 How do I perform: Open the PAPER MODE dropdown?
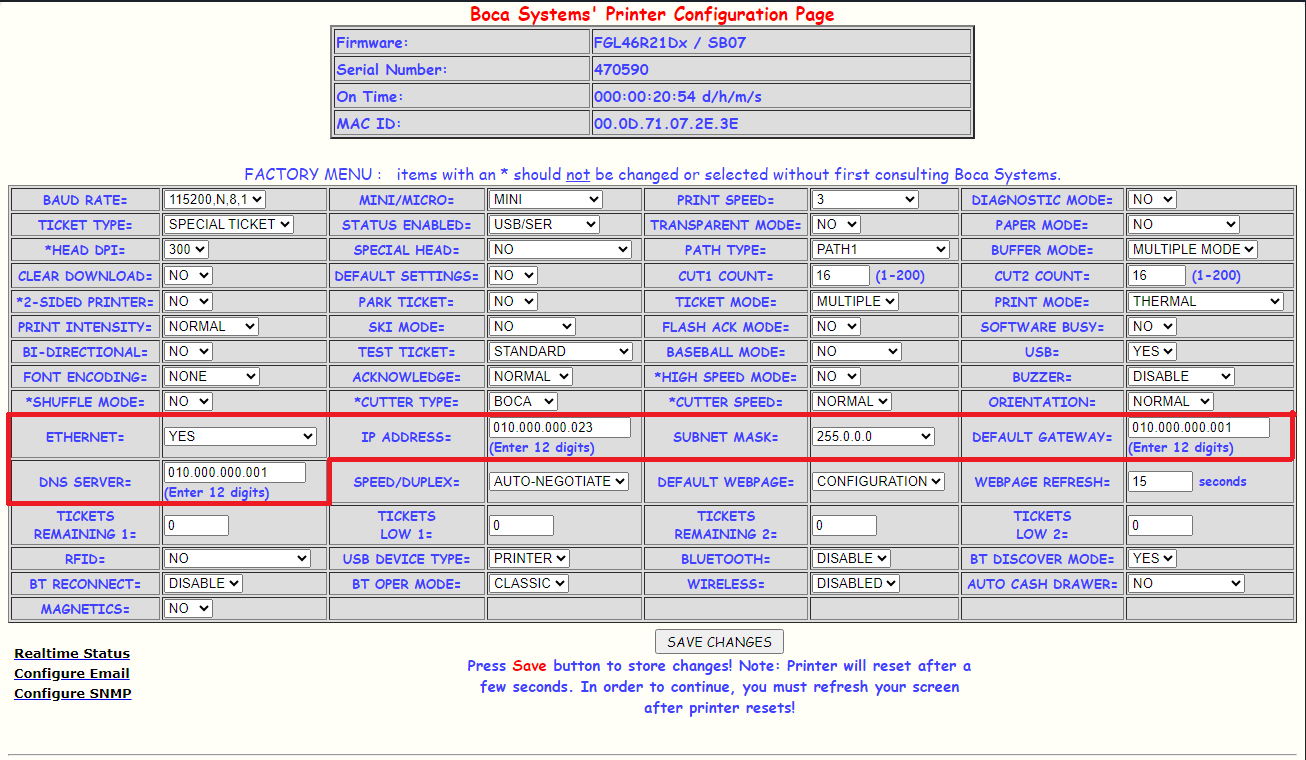[1184, 225]
